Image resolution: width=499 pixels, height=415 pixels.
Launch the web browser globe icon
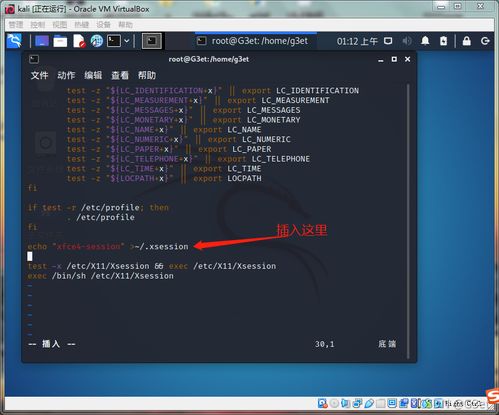pyautogui.click(x=97, y=41)
